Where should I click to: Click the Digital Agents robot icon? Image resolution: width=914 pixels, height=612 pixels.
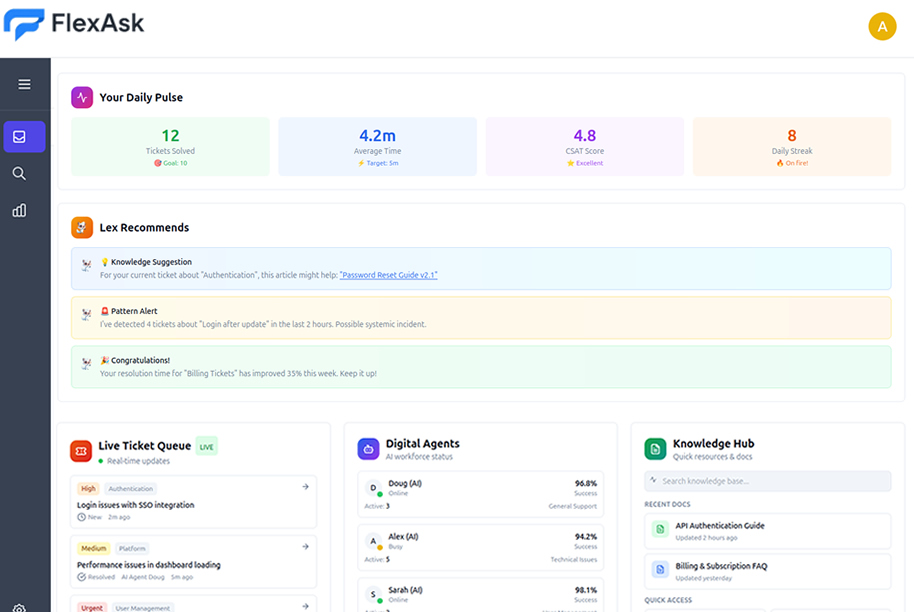pos(368,449)
